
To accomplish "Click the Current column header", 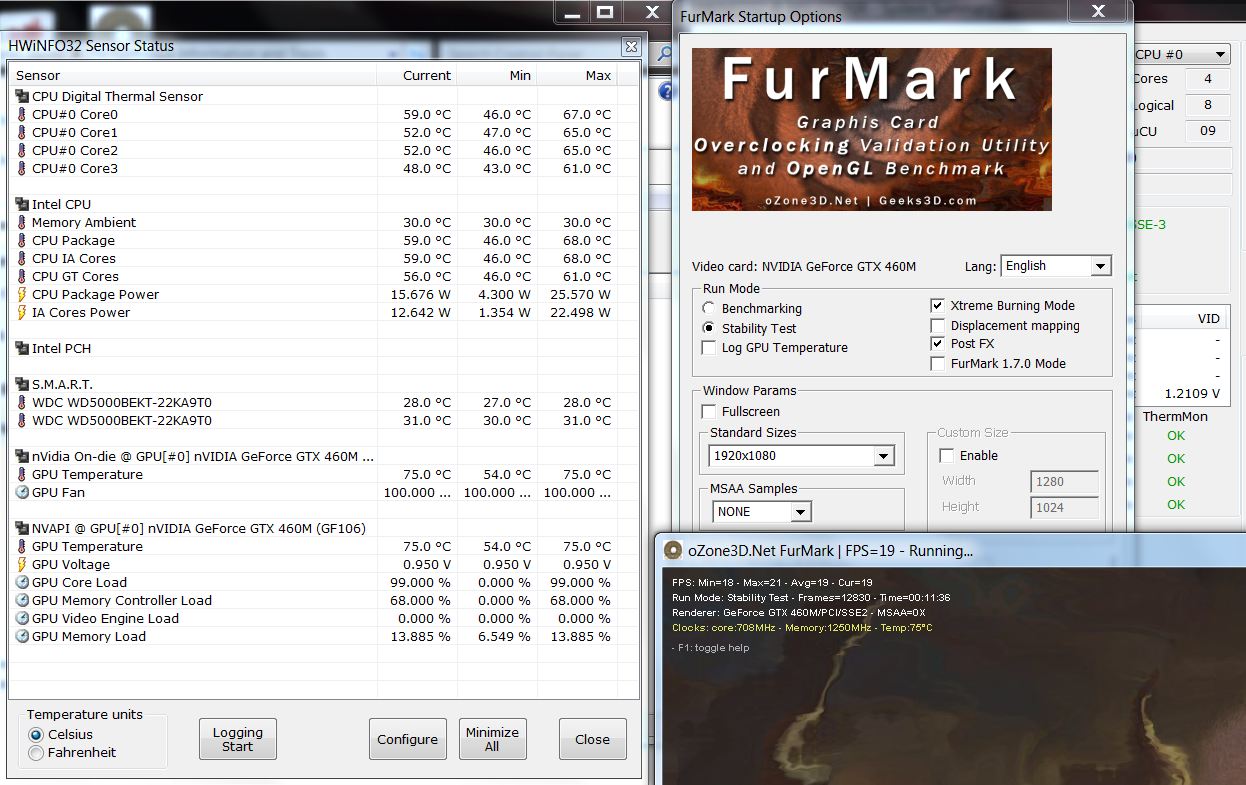I will (417, 75).
